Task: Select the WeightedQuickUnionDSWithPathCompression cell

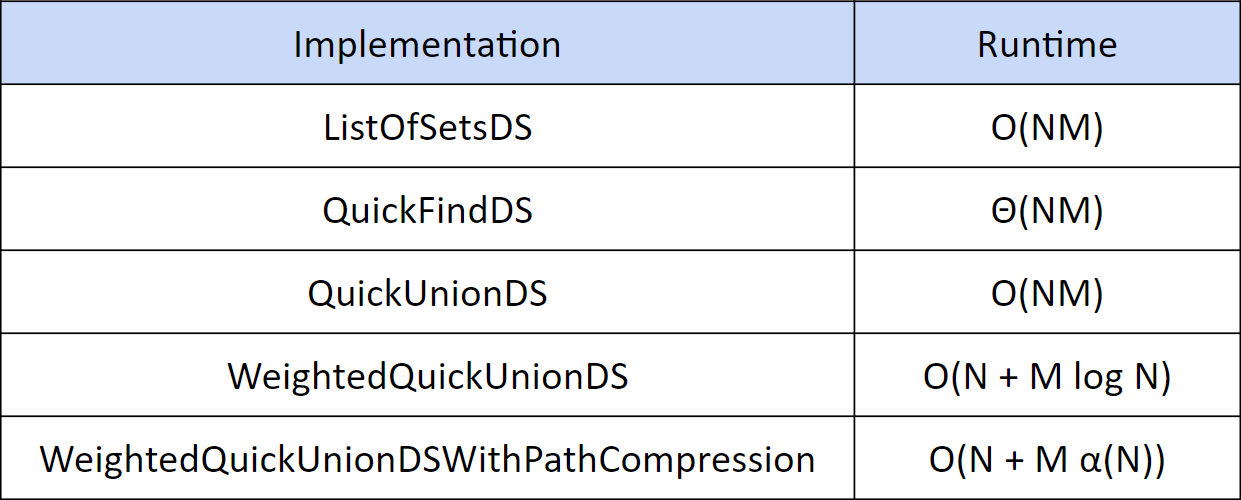Action: tap(427, 459)
